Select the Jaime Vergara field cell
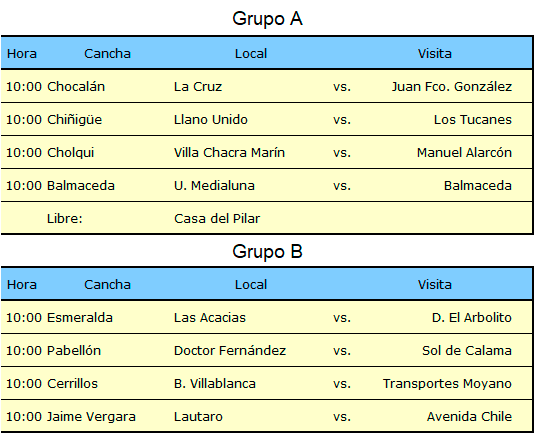The image size is (534, 433). 91,417
